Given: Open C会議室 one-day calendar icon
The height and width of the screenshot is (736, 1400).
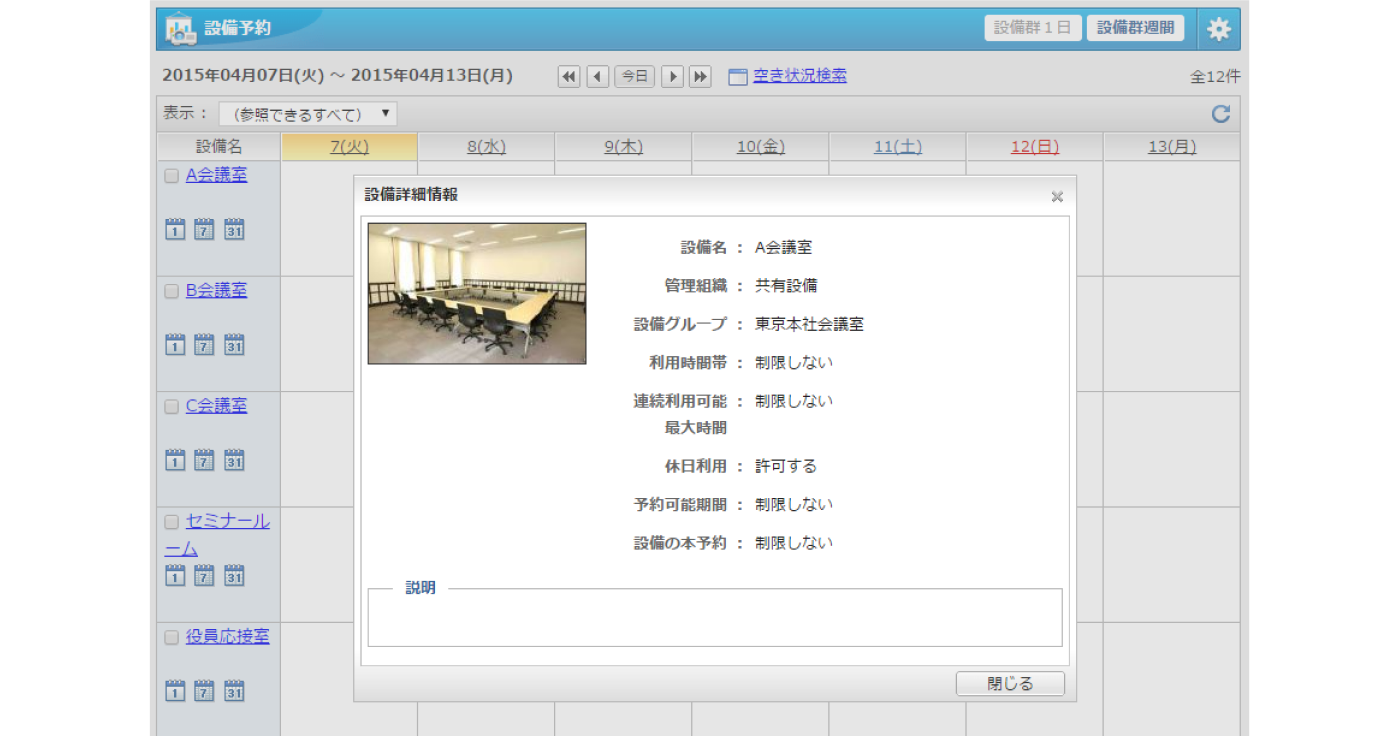Looking at the screenshot, I should point(175,459).
